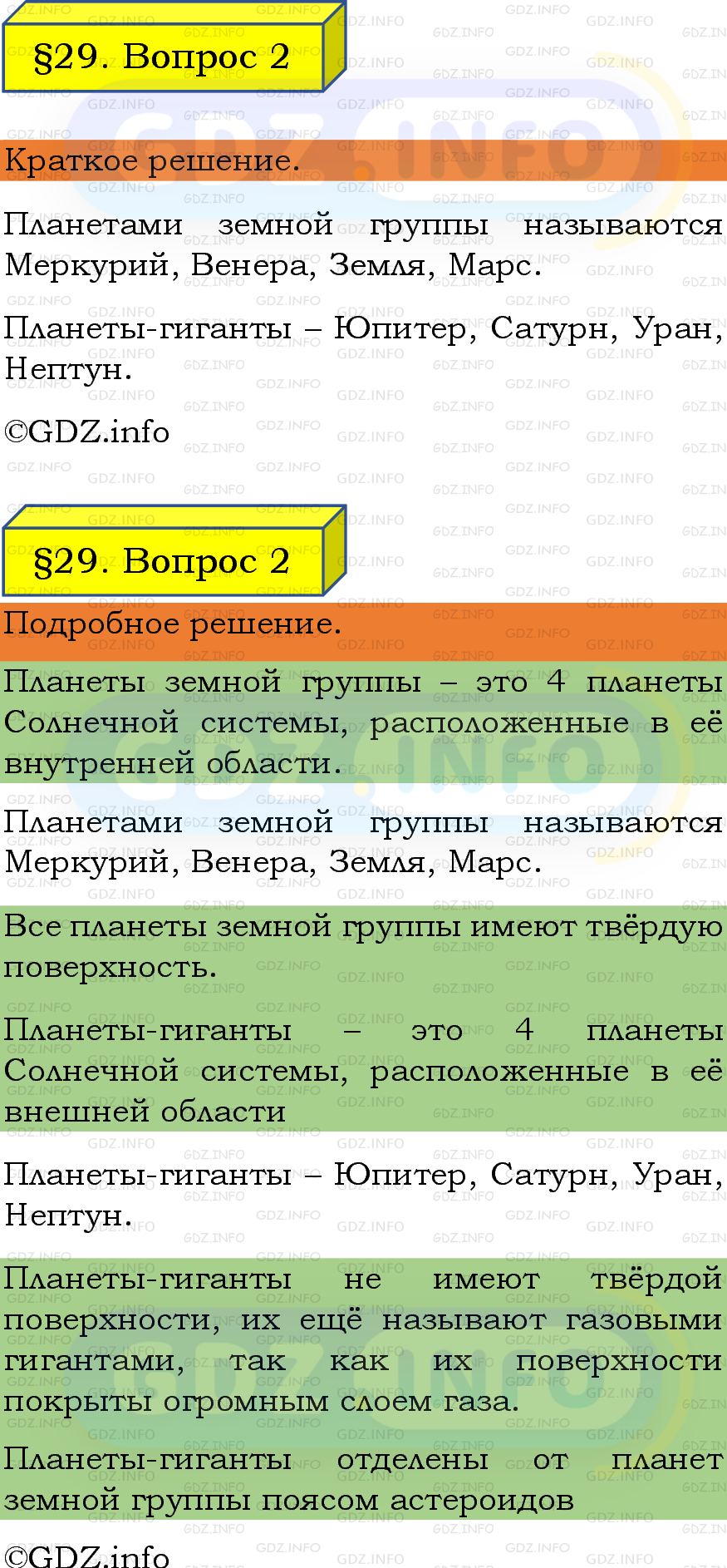The width and height of the screenshot is (727, 1568).
Task: Click the line 'поверхности, их ещё называют газовыми'
Action: point(363,1319)
